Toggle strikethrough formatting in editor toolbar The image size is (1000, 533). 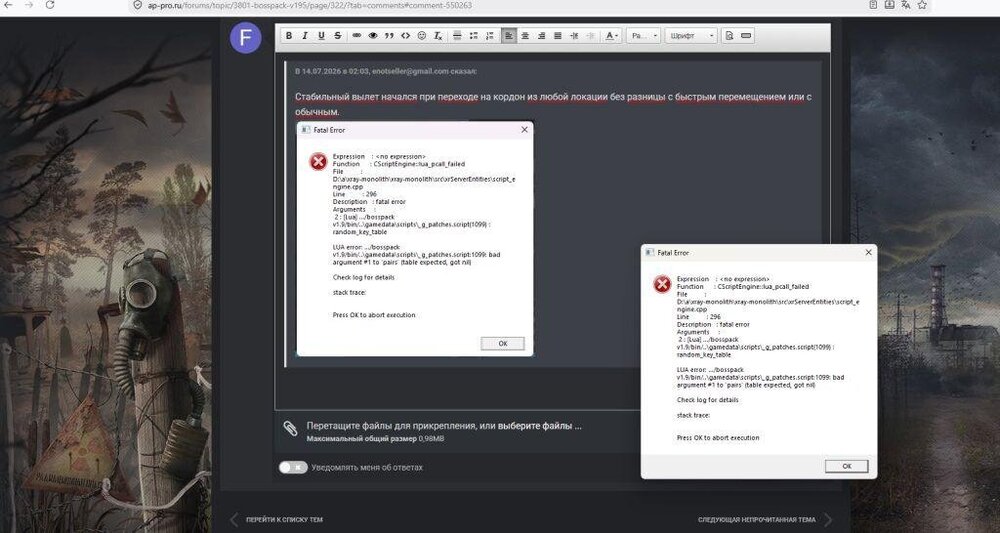(x=337, y=36)
